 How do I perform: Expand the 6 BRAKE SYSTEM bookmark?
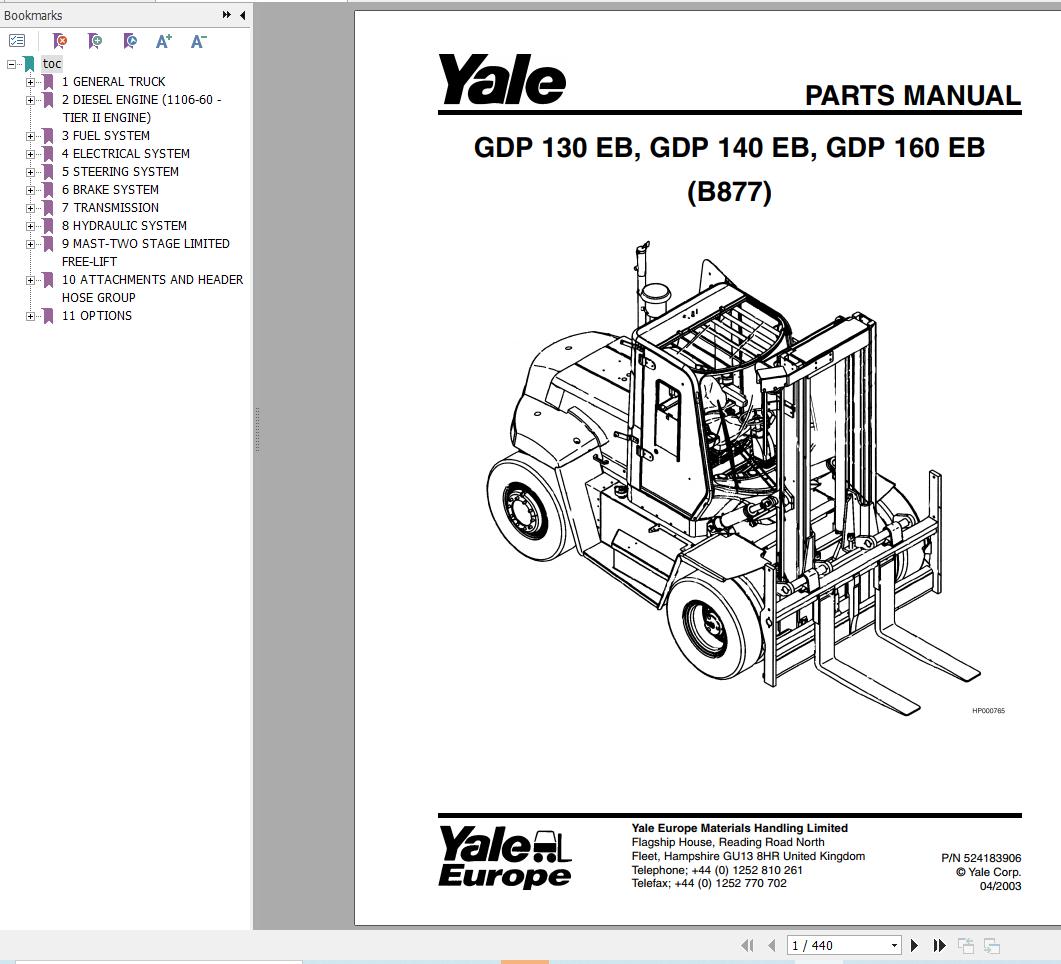[30, 190]
